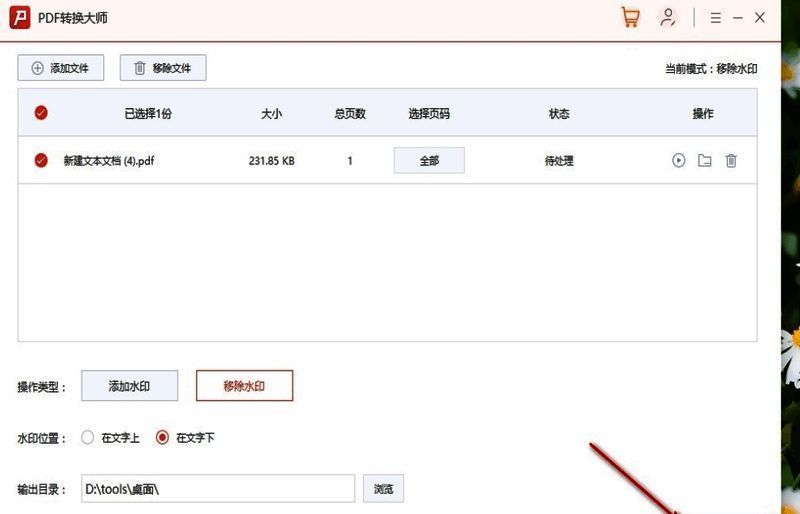Click the 大小 column header

[x=271, y=113]
